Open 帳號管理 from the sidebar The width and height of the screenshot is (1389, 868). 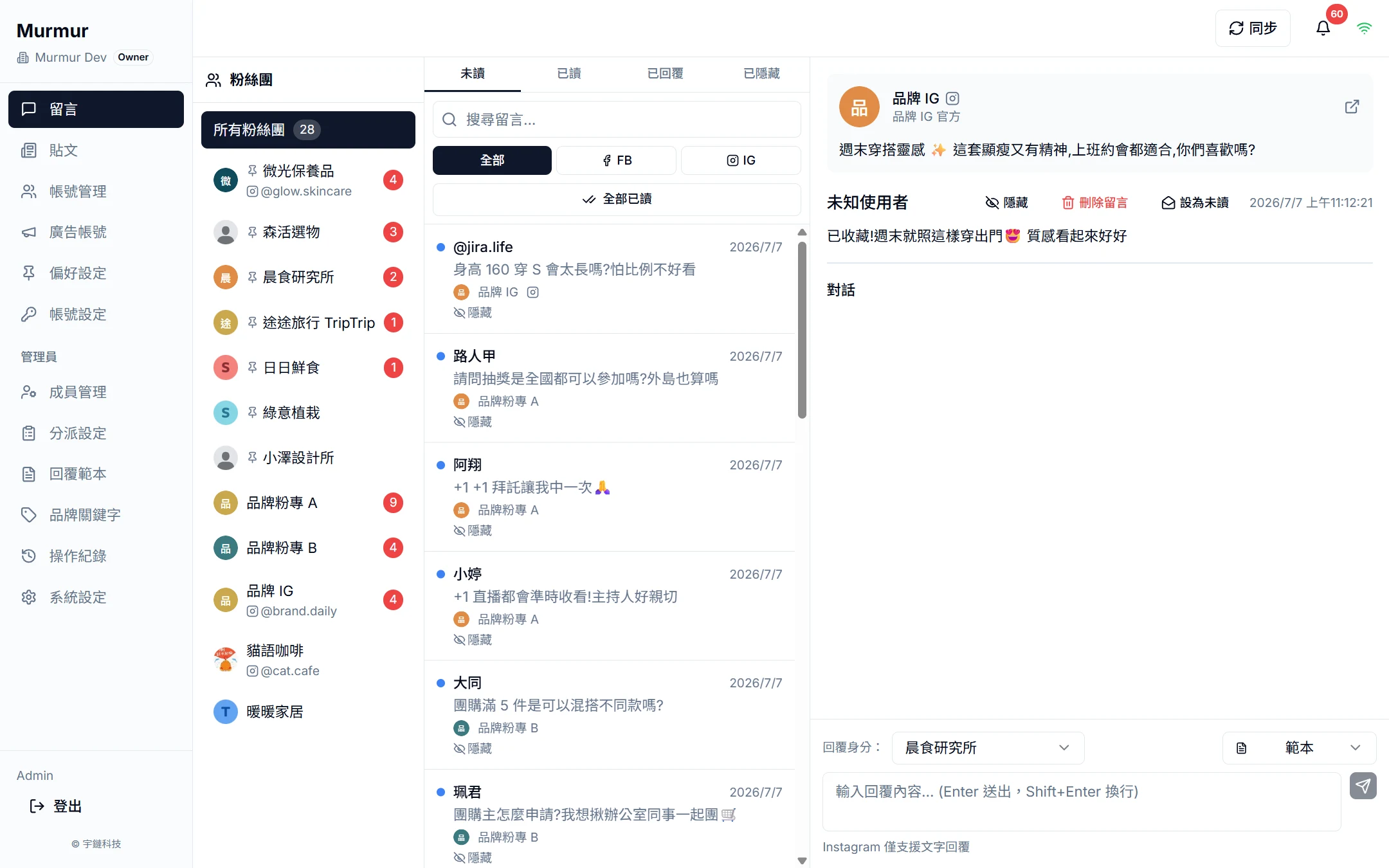pos(96,192)
